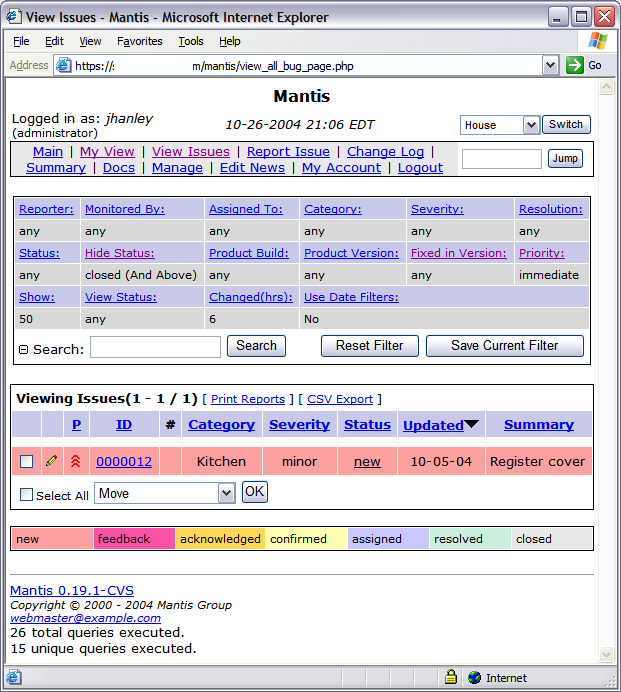Click the Logout link
621x692 pixels.
click(420, 168)
